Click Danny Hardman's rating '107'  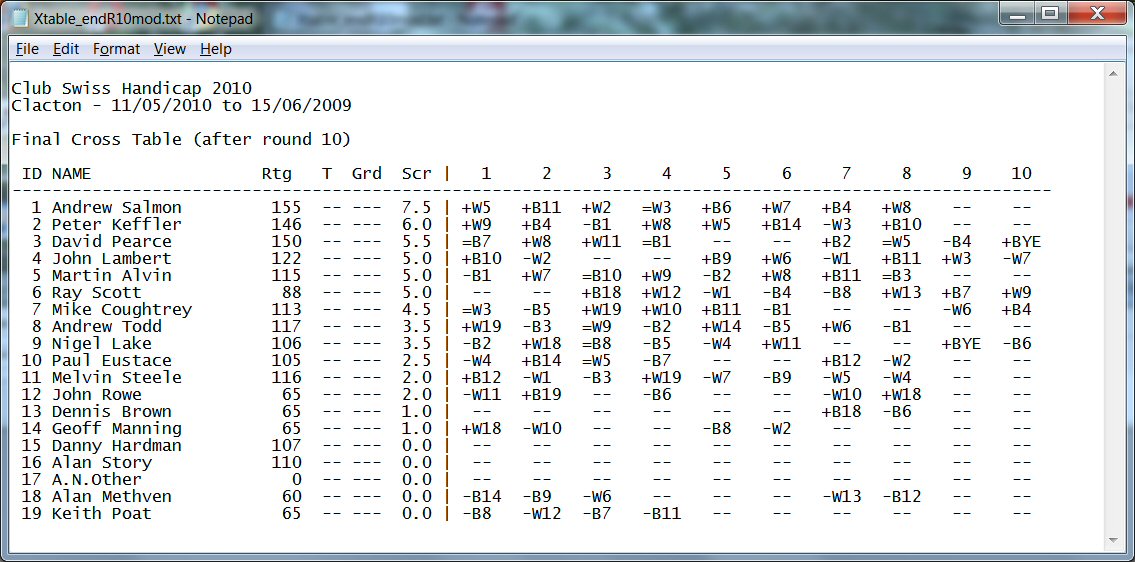coord(286,446)
